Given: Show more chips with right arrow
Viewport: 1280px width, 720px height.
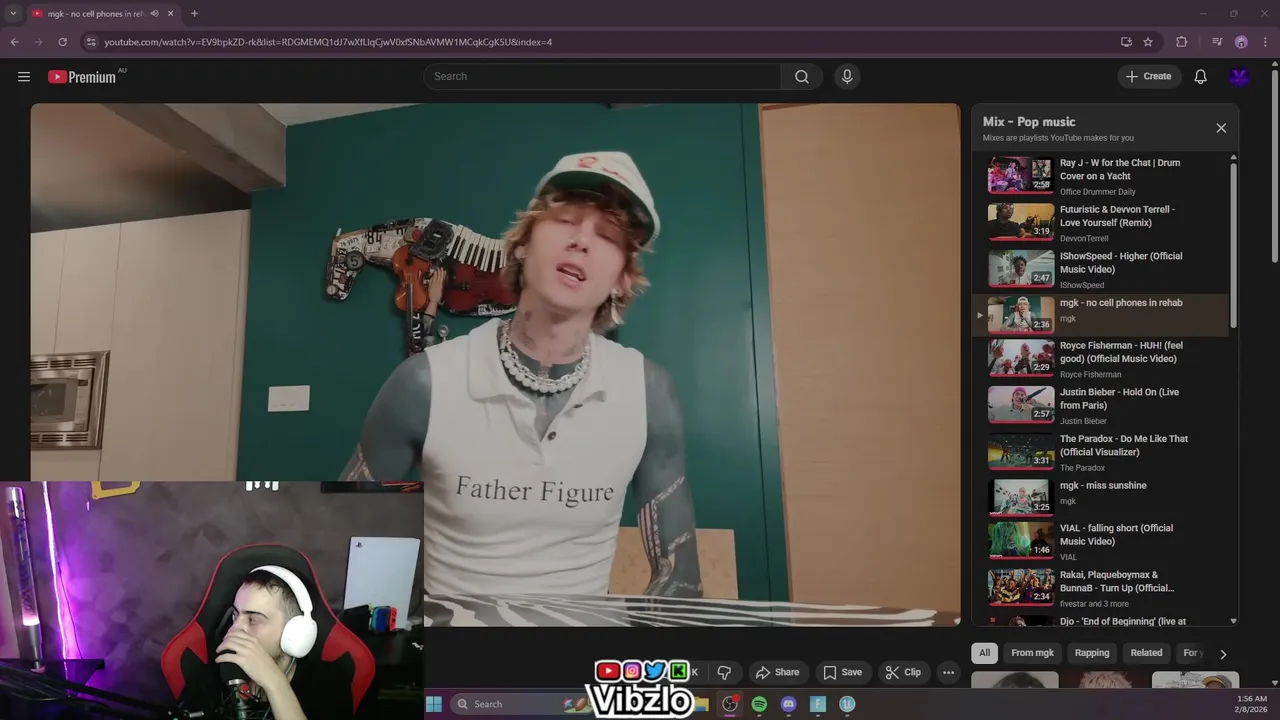Looking at the screenshot, I should coord(1222,654).
